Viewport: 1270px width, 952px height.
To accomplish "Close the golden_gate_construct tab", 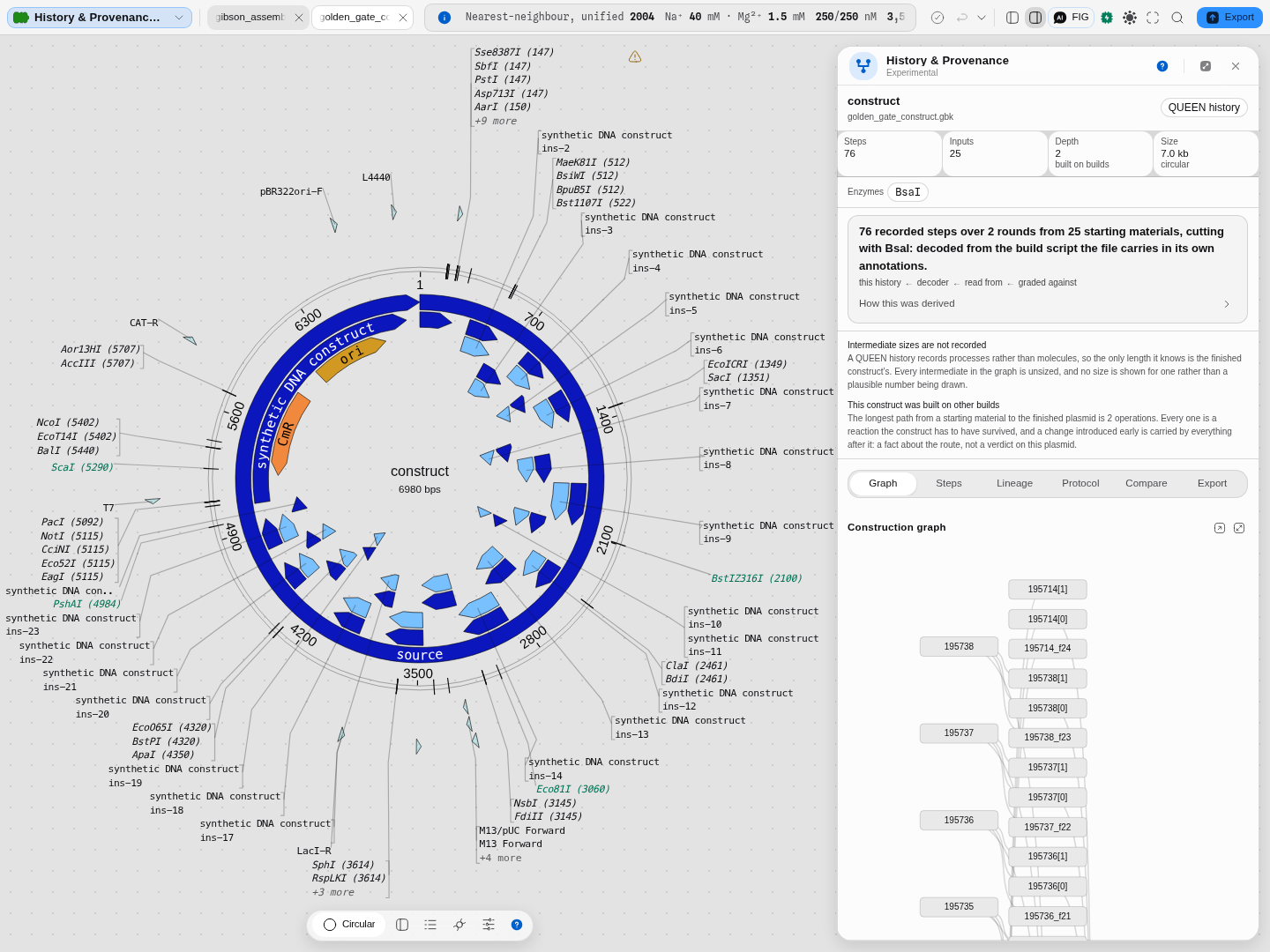I will pos(403,18).
